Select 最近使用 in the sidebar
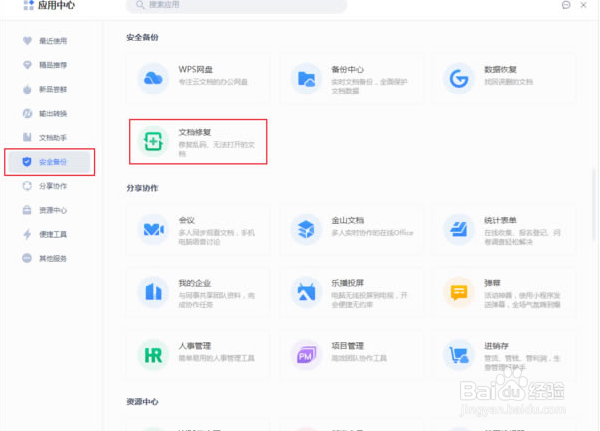Viewport: 600px width, 431px height. (x=49, y=41)
